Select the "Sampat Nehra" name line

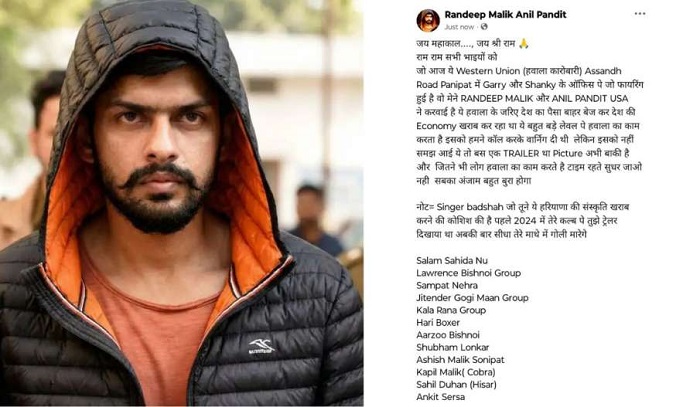(x=447, y=285)
